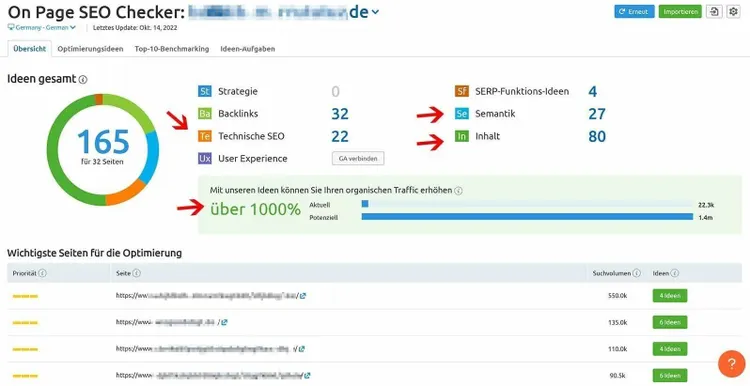Click the Erneut refresh button
This screenshot has width=750, height=386.
(634, 12)
